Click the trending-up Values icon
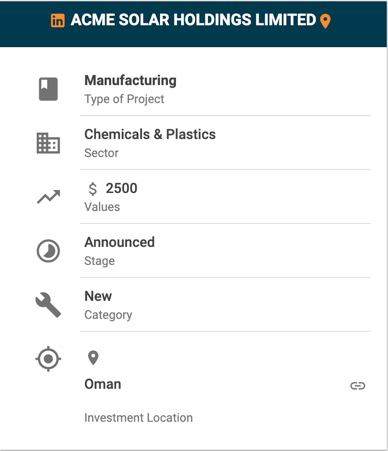388x451 pixels. [x=49, y=197]
